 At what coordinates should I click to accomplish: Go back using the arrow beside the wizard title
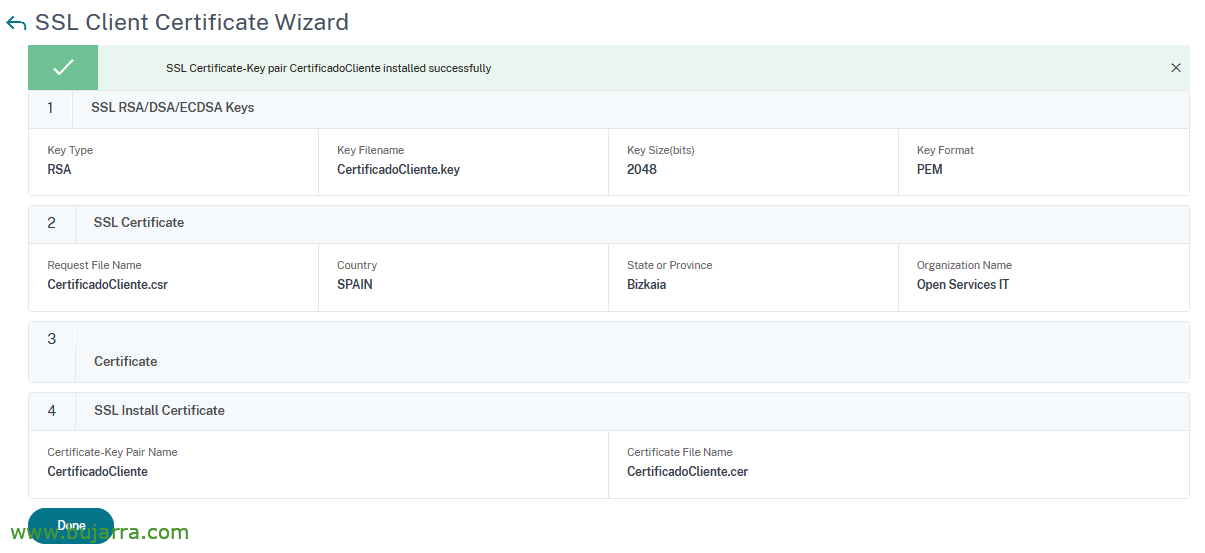16,23
